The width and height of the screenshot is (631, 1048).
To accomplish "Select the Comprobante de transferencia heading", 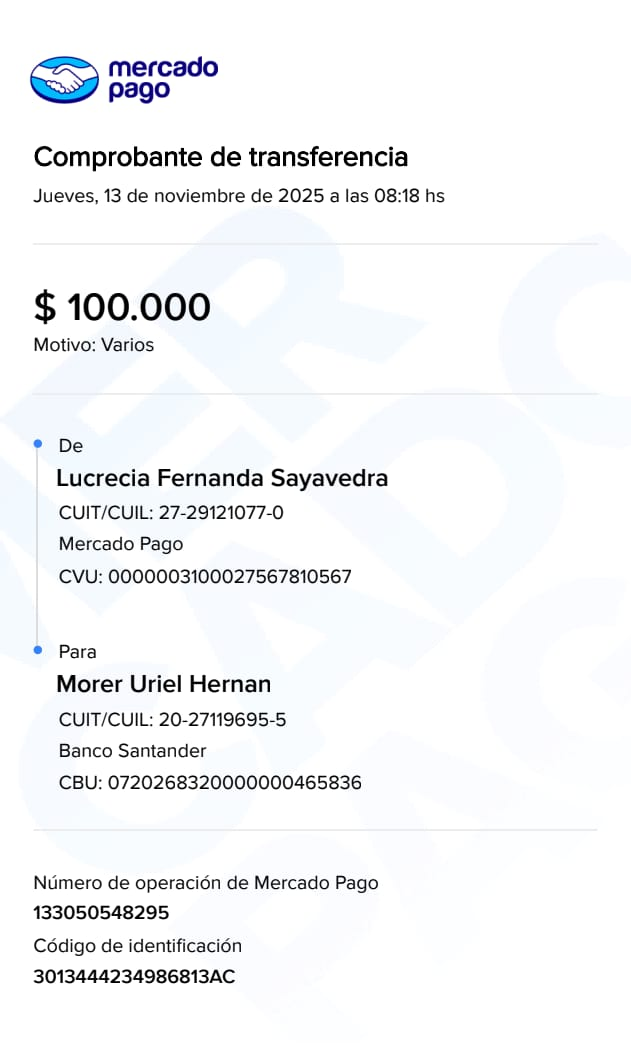I will coord(221,157).
